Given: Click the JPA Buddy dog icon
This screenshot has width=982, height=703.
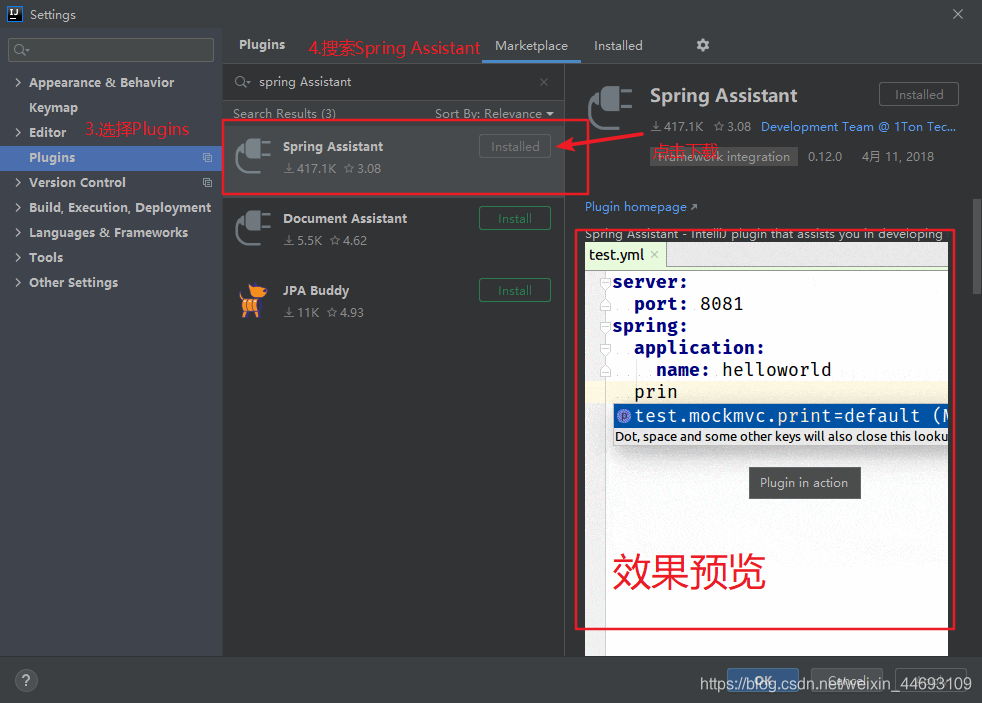Looking at the screenshot, I should [253, 300].
